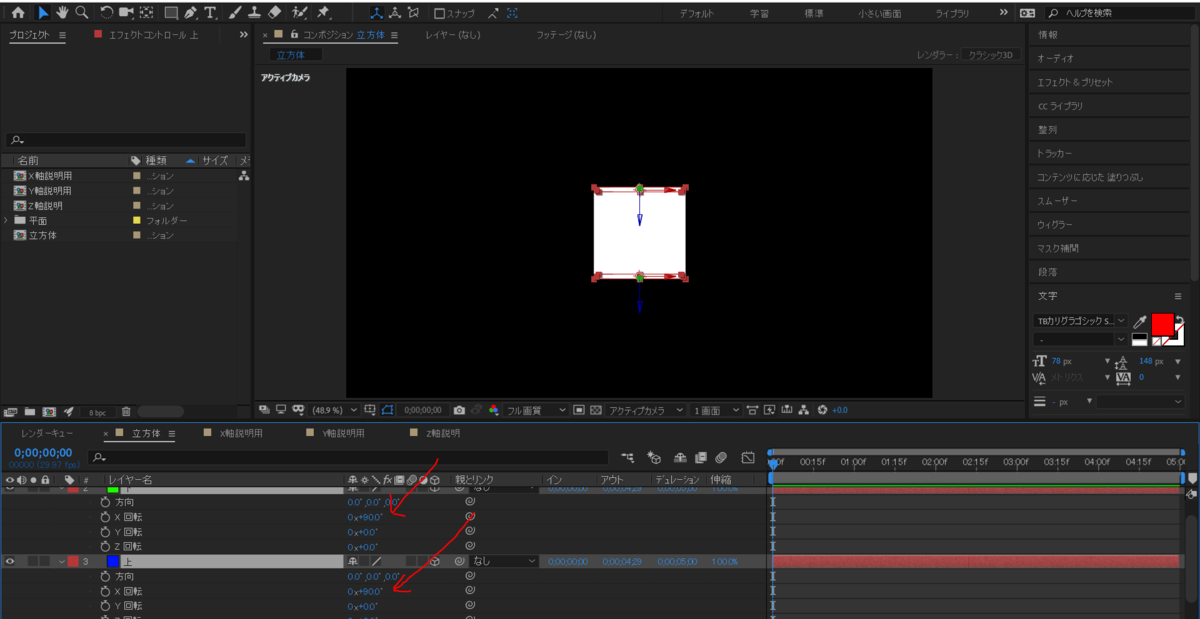This screenshot has height=619, width=1200.
Task: Collapse layer 3 上 properties with its twirl arrow
Action: tap(62, 561)
